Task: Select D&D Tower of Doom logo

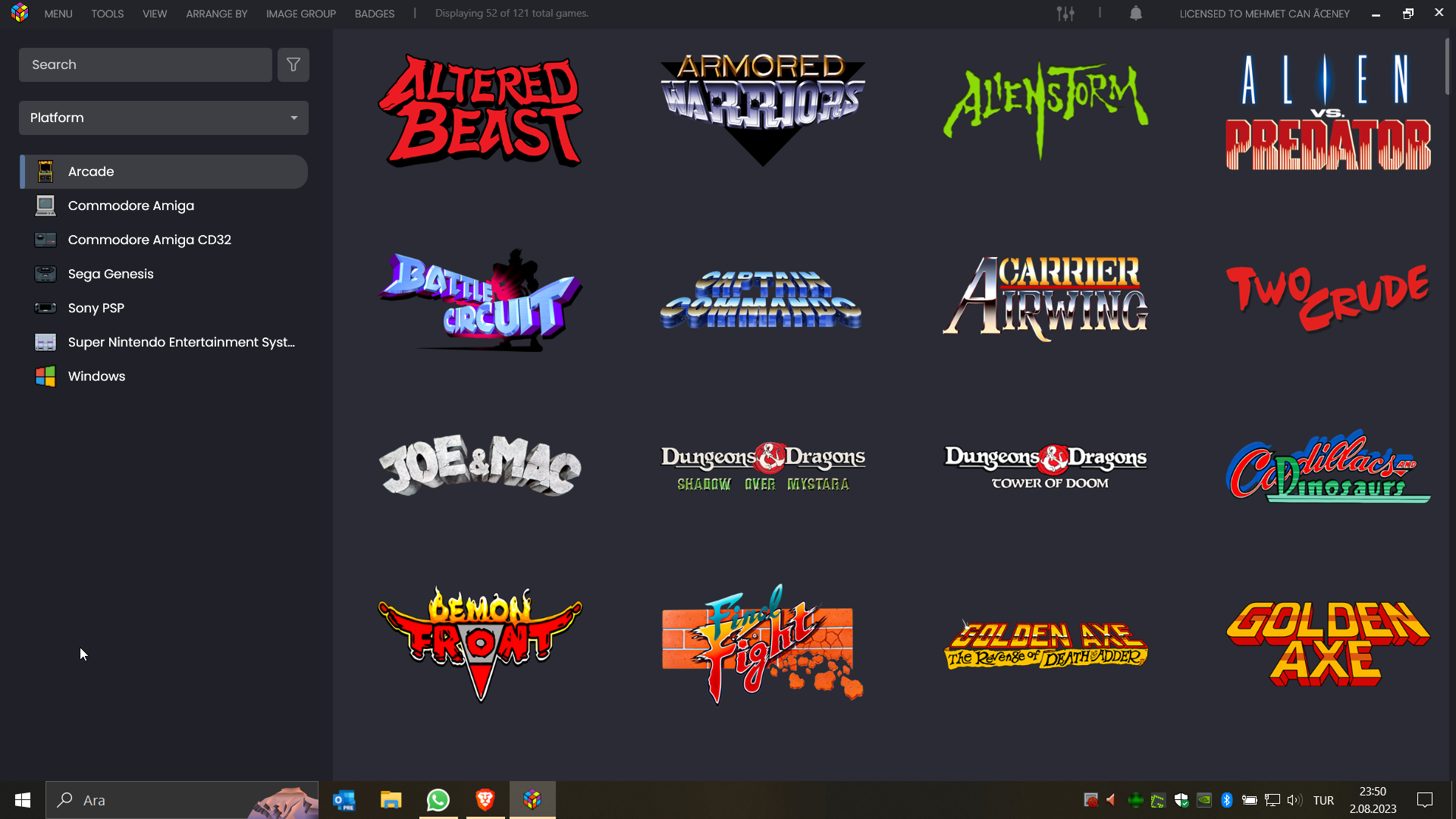Action: point(1046,467)
